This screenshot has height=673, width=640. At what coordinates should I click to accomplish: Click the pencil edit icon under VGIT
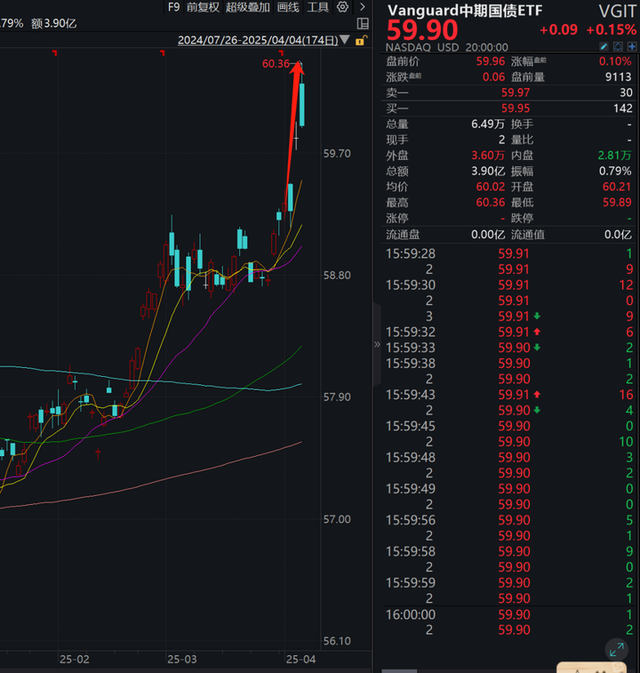tap(604, 46)
